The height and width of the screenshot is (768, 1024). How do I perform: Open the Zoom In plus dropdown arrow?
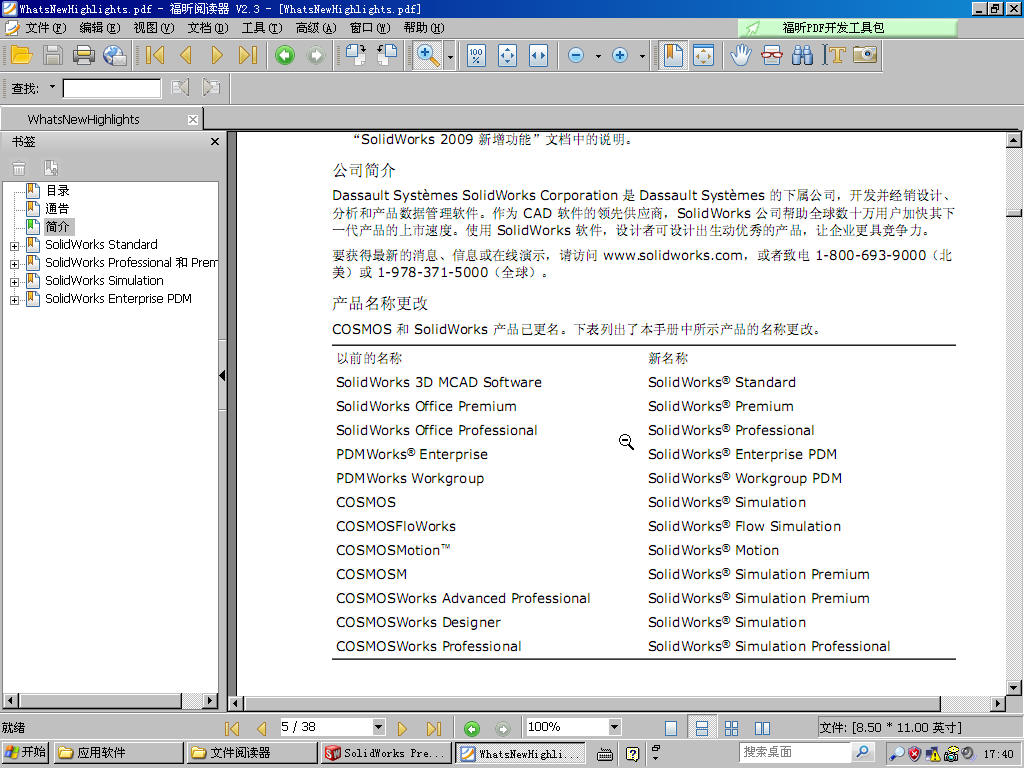coord(642,56)
